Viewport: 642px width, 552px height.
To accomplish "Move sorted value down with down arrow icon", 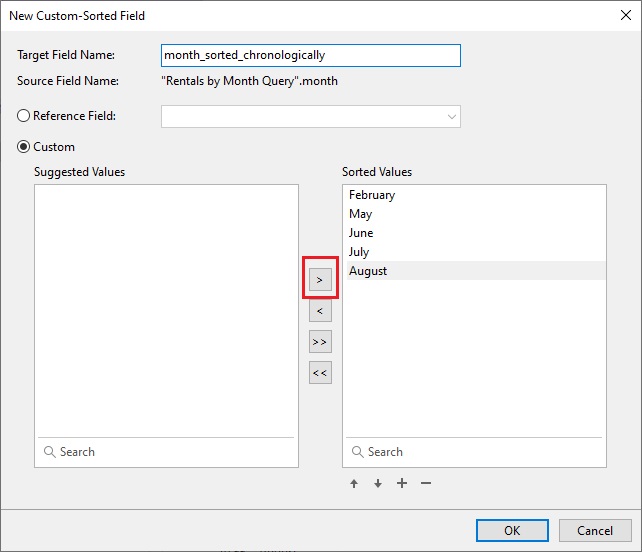I will click(378, 484).
